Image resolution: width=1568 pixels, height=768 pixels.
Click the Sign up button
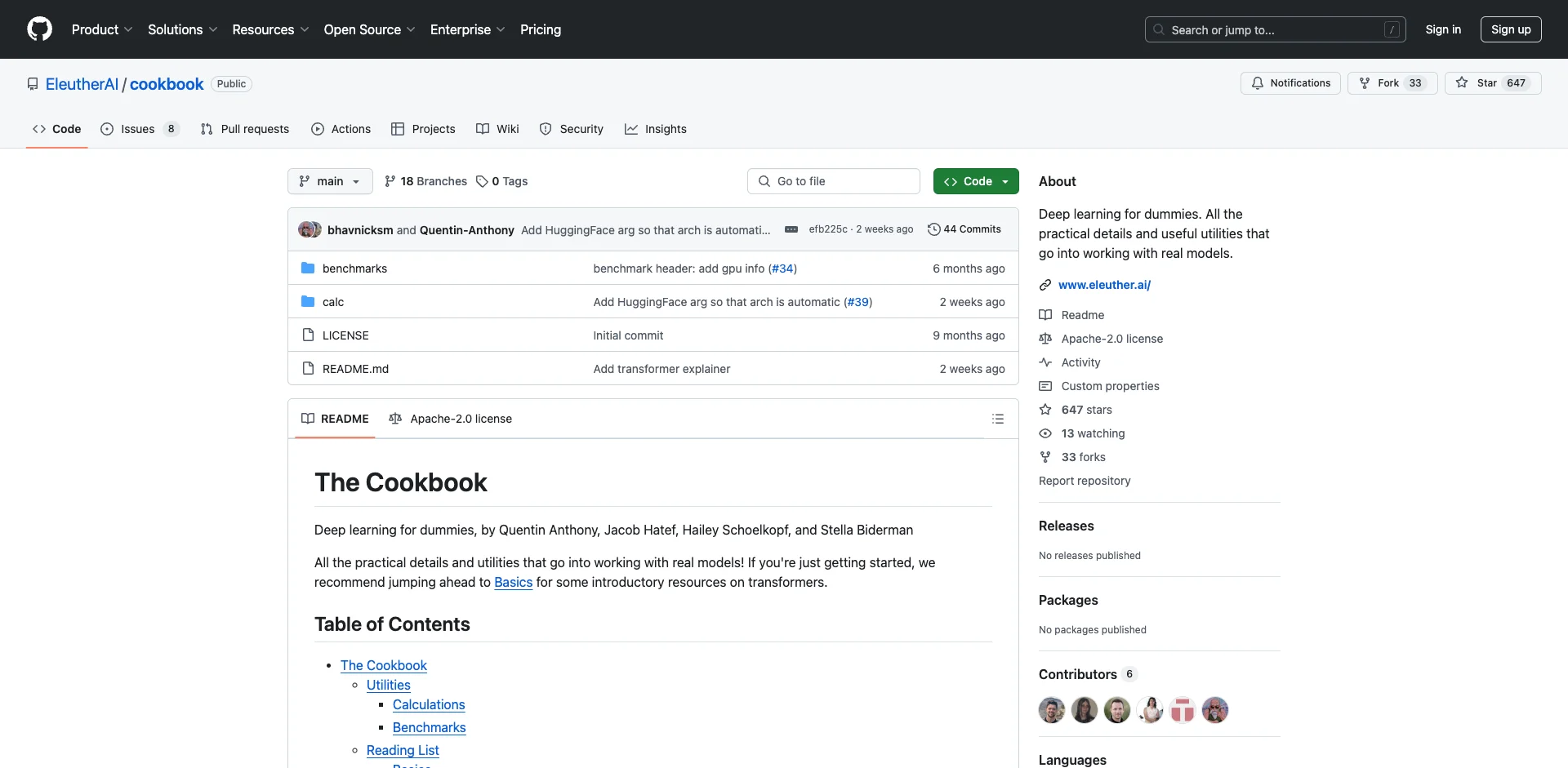point(1510,29)
